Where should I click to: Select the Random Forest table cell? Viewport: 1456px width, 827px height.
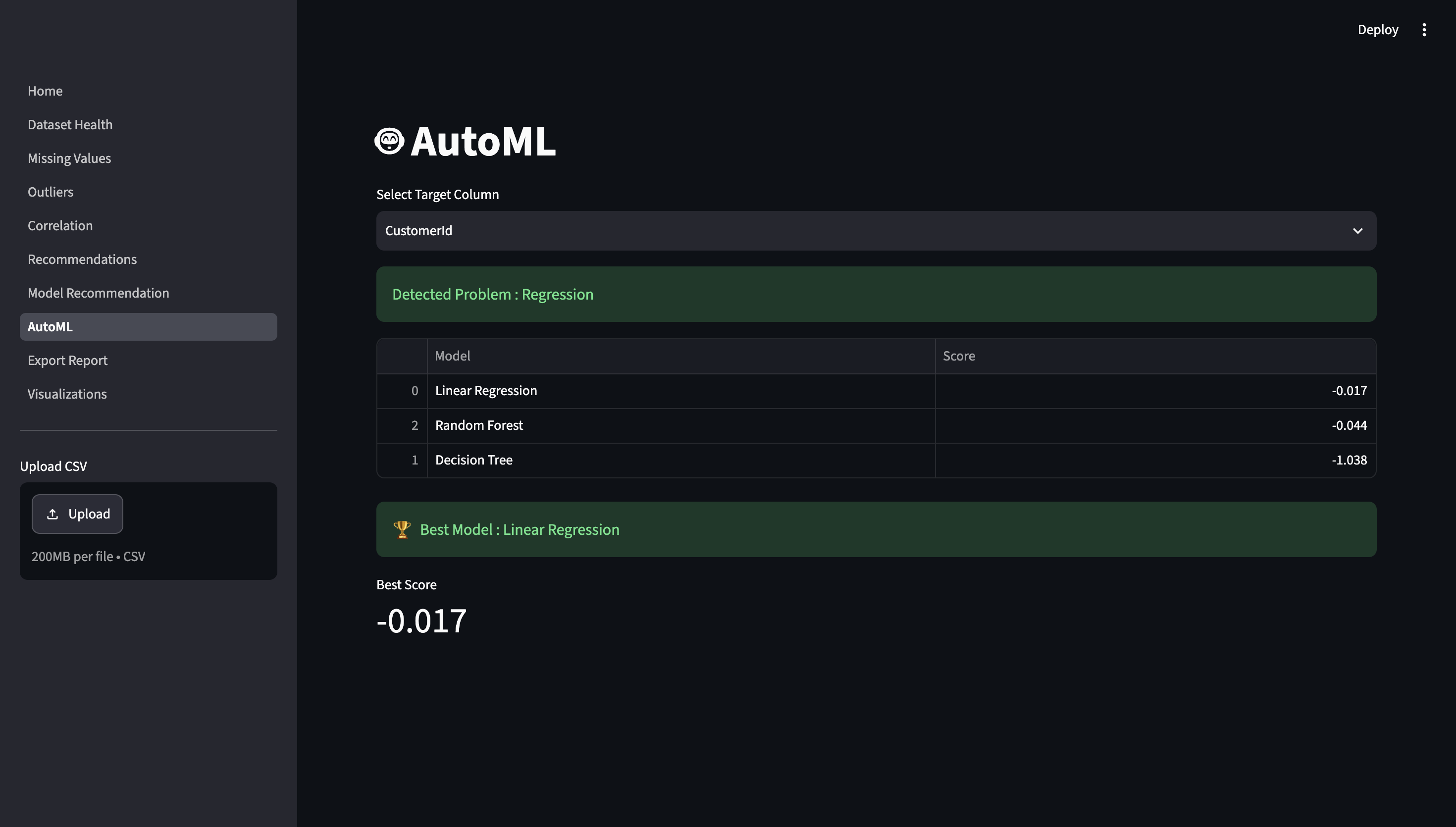point(681,425)
